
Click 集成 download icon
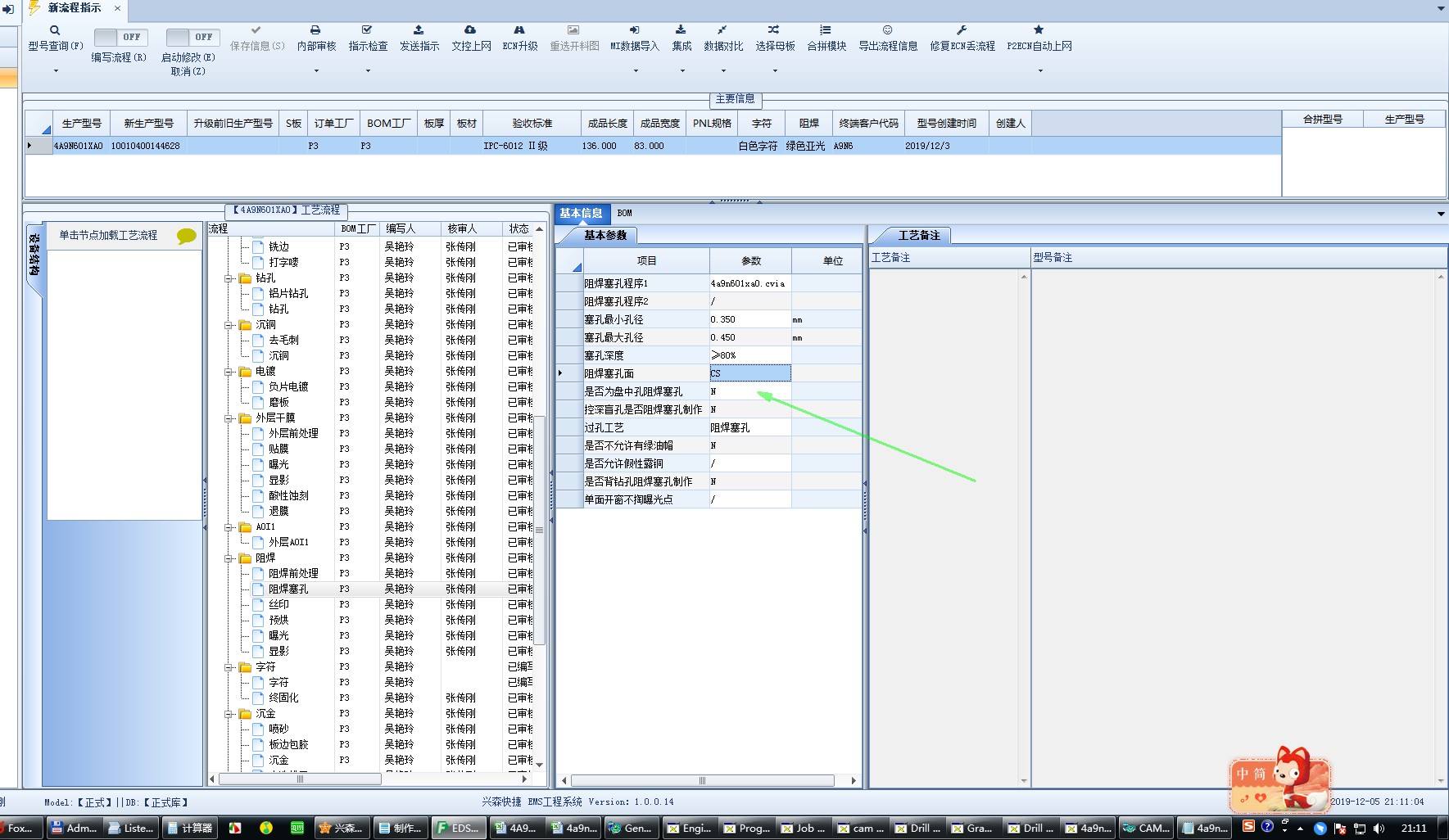click(x=681, y=30)
